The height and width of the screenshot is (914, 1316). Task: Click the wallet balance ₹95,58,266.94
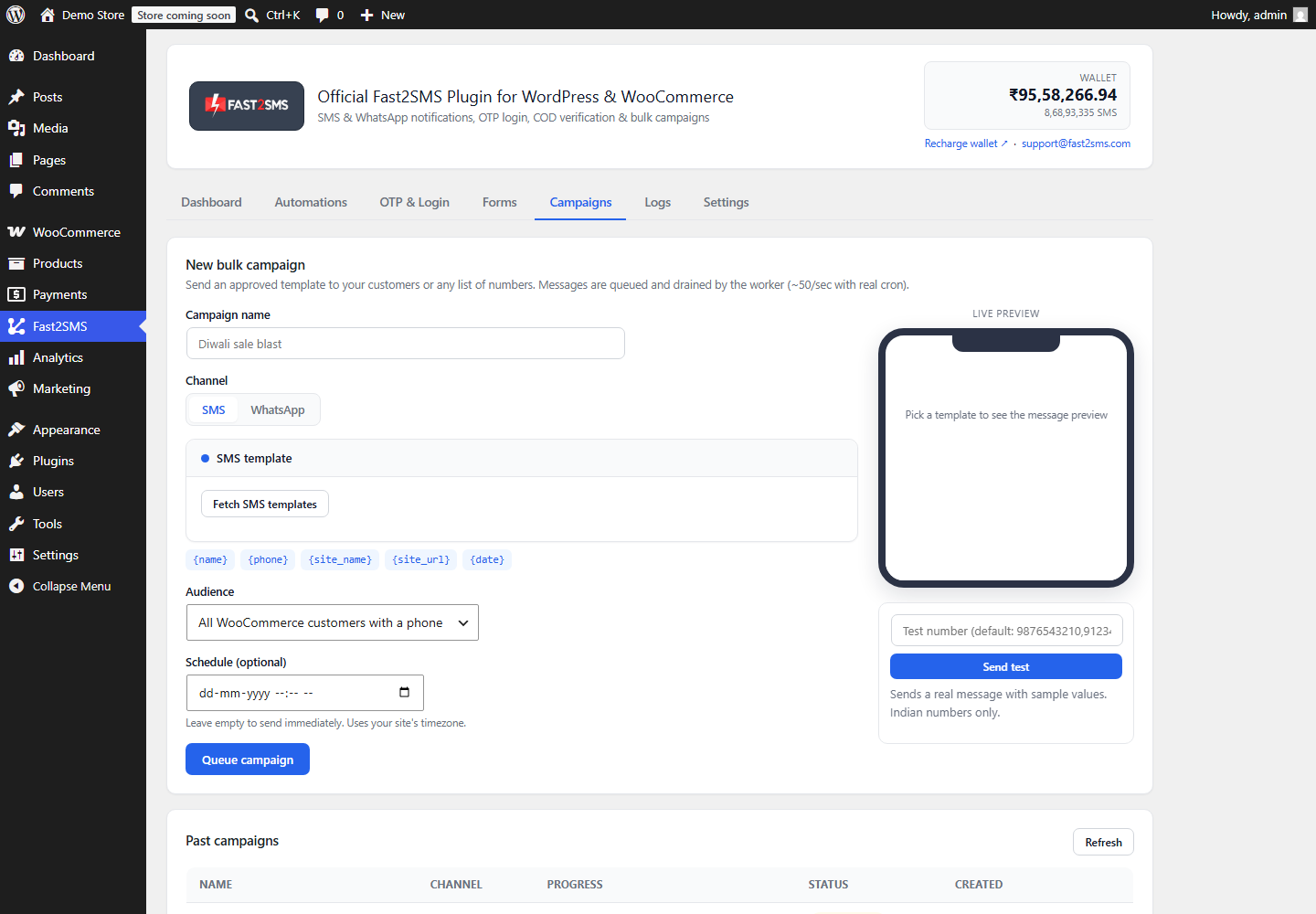coord(1063,95)
